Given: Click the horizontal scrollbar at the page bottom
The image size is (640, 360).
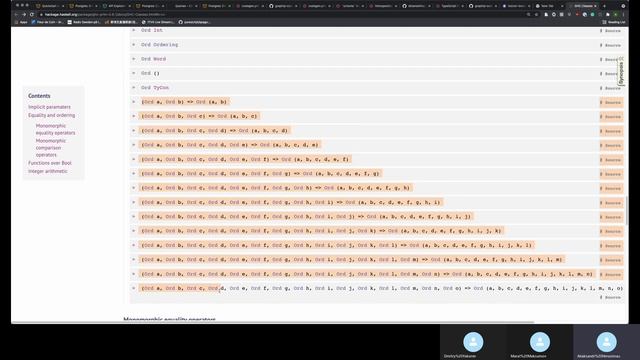Looking at the screenshot, I should [273, 322].
